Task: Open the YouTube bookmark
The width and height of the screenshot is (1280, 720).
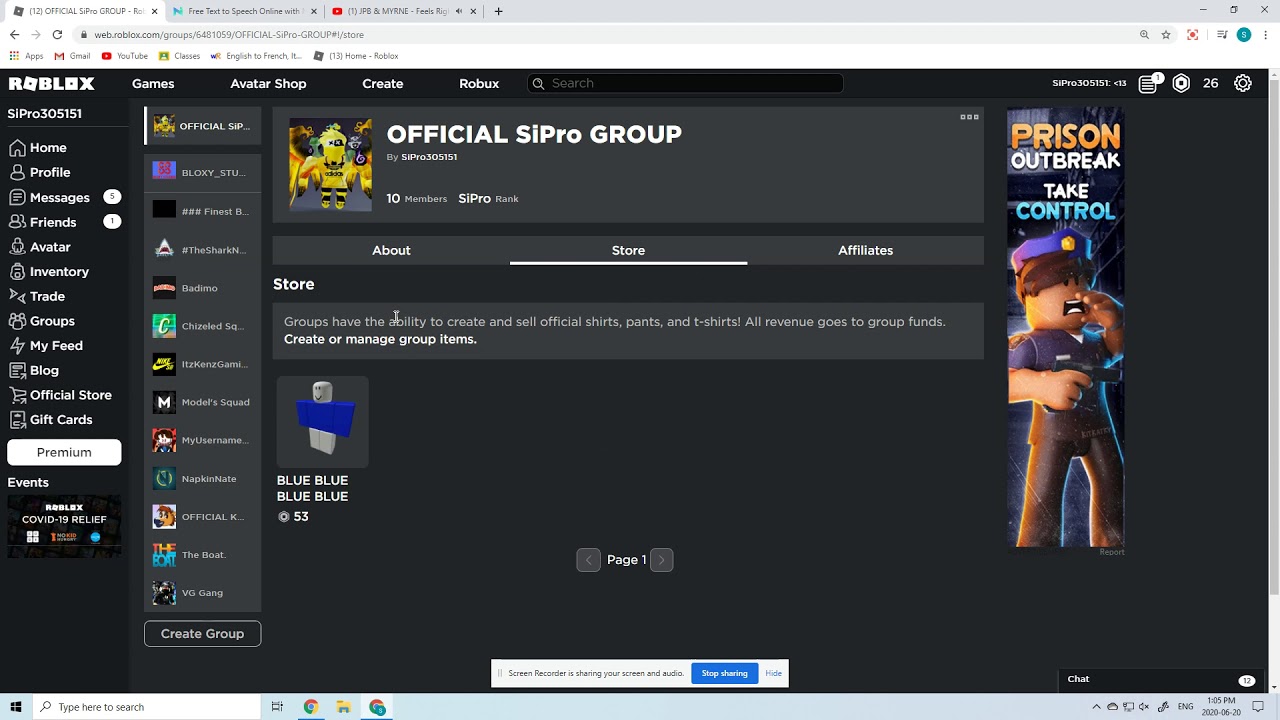Action: [x=125, y=56]
